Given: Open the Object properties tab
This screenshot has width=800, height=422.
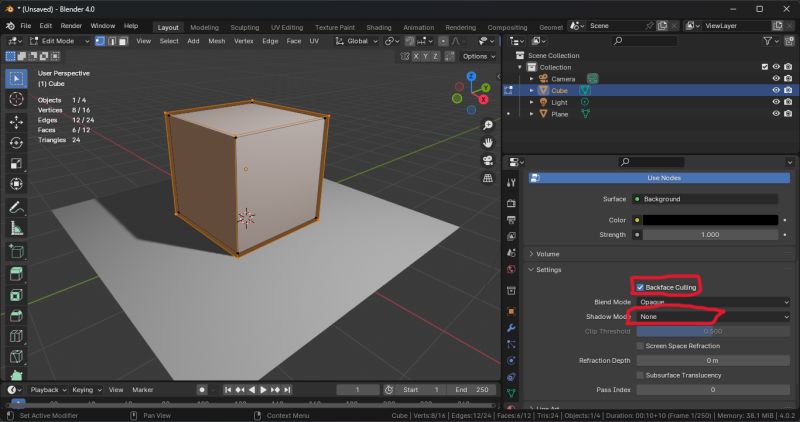Looking at the screenshot, I should pos(511,311).
